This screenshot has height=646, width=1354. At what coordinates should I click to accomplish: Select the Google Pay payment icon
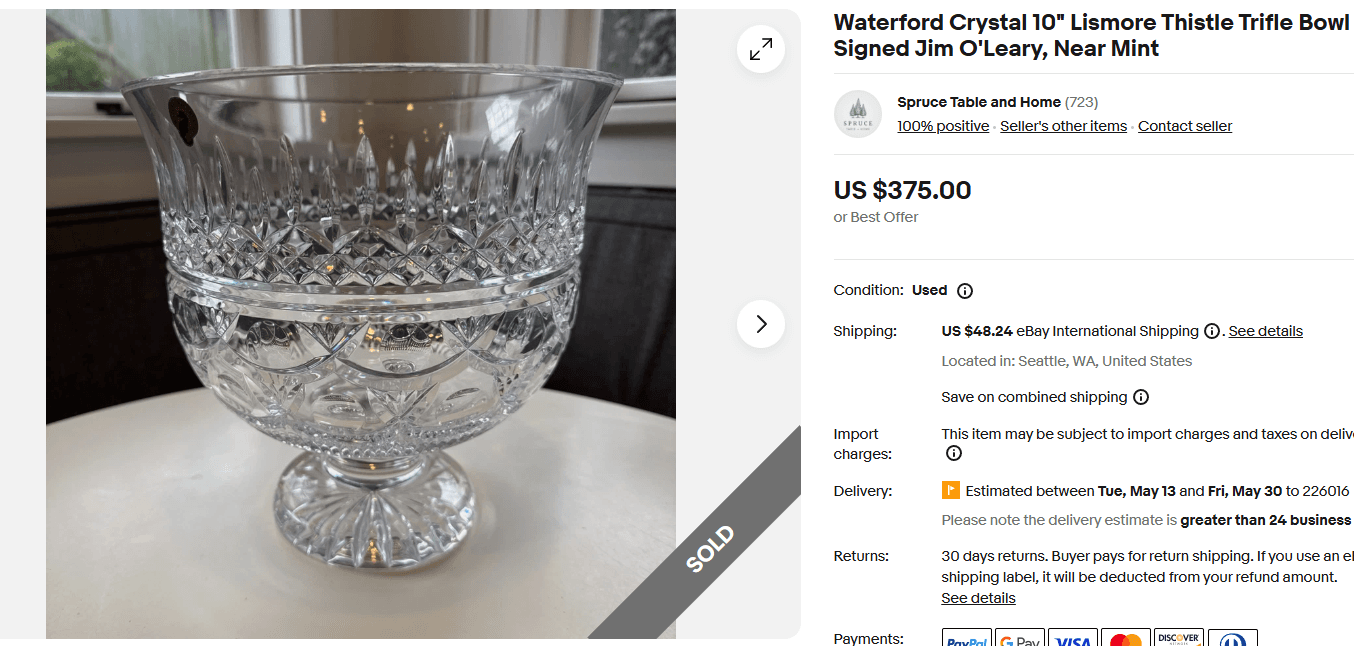[1019, 638]
